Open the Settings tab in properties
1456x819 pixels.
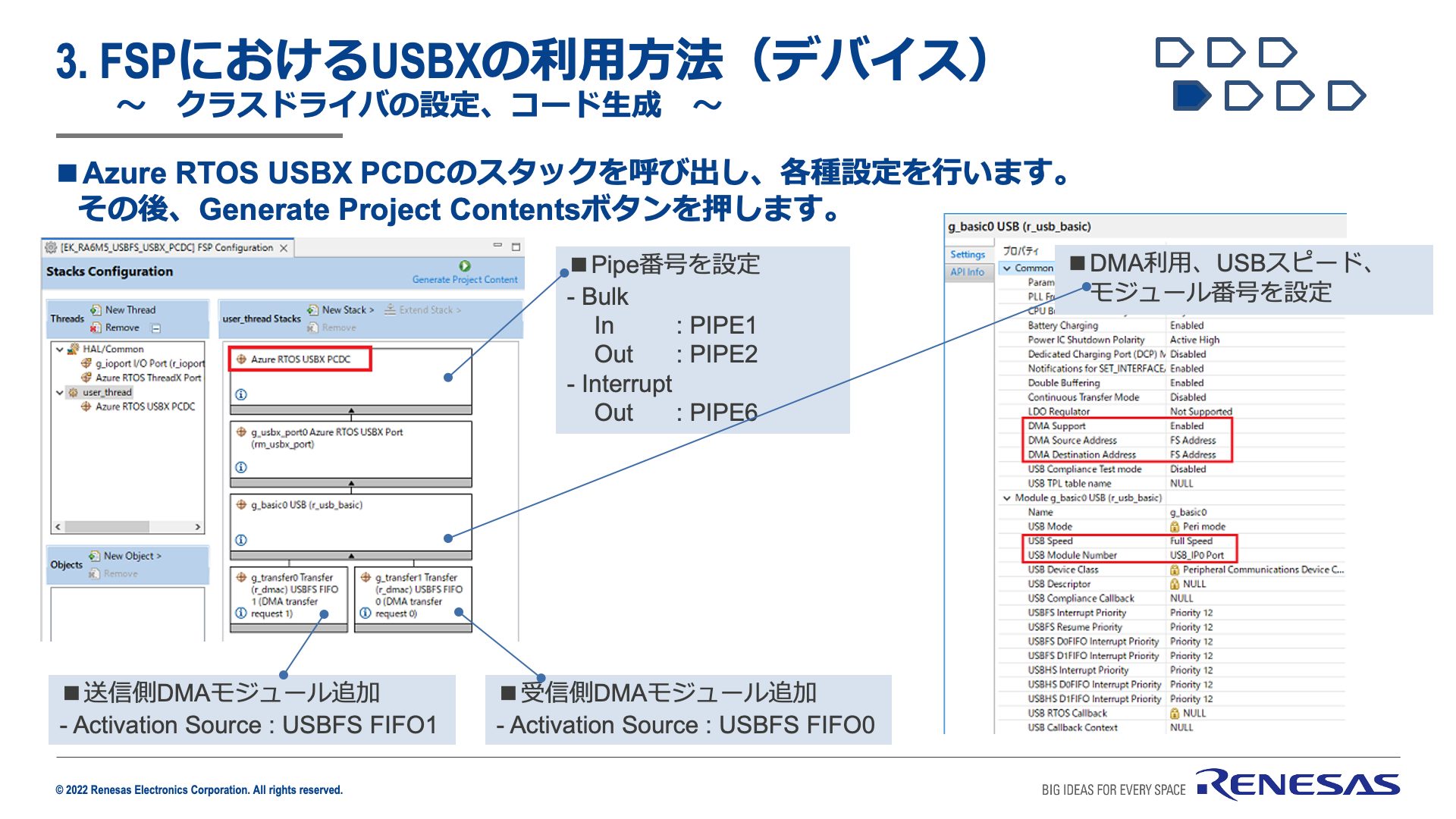click(x=968, y=255)
